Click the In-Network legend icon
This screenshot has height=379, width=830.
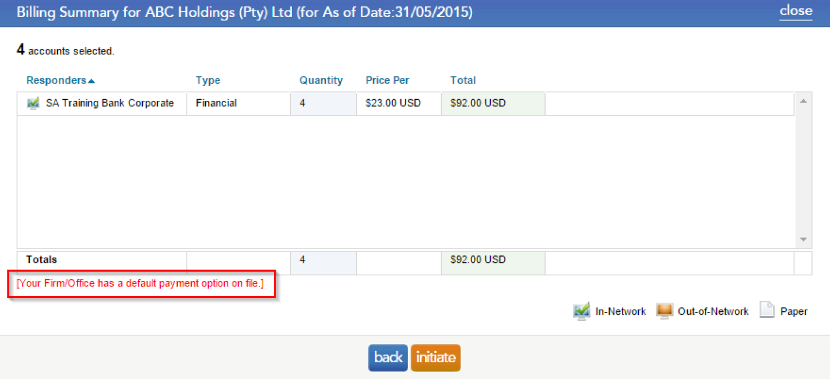click(x=582, y=311)
